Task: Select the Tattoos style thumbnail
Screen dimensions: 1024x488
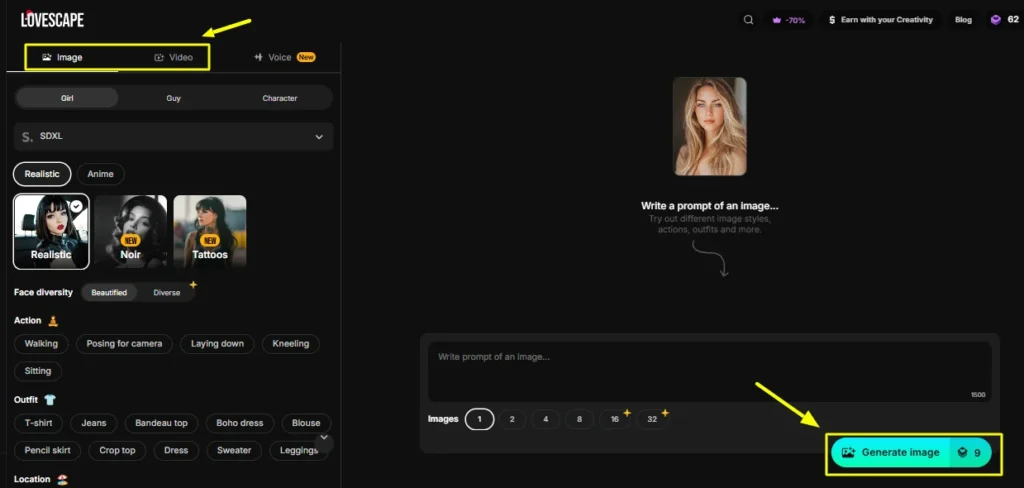Action: [210, 231]
